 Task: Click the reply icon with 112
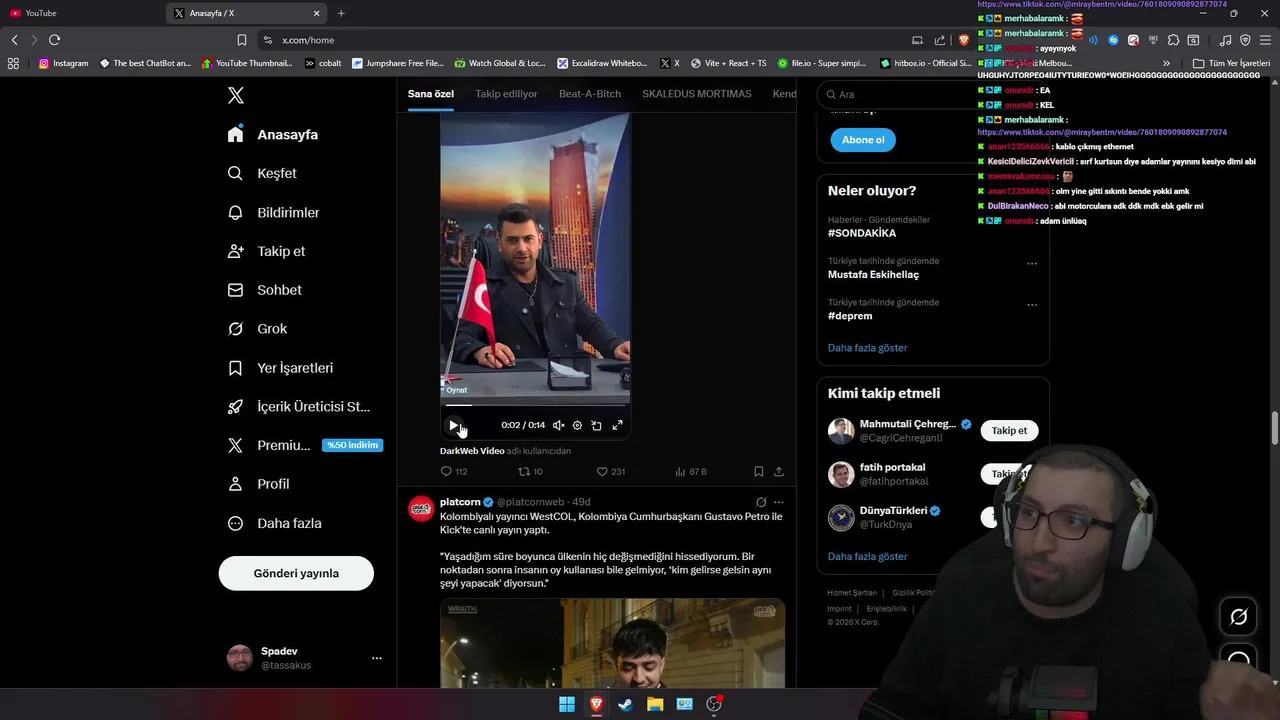tap(454, 471)
